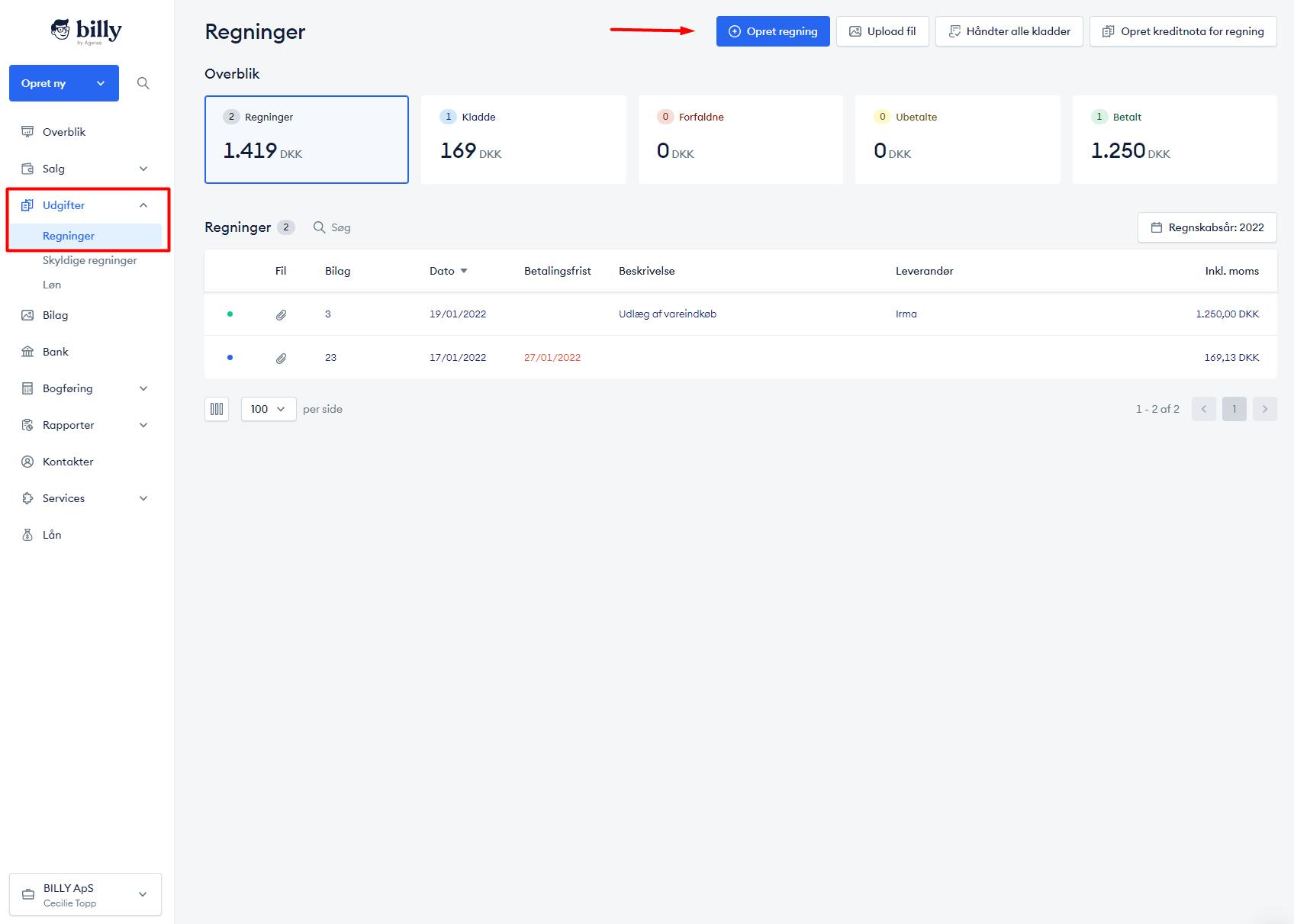This screenshot has height=924, width=1294.
Task: Open the sidebar search magnifier icon
Action: [x=143, y=83]
